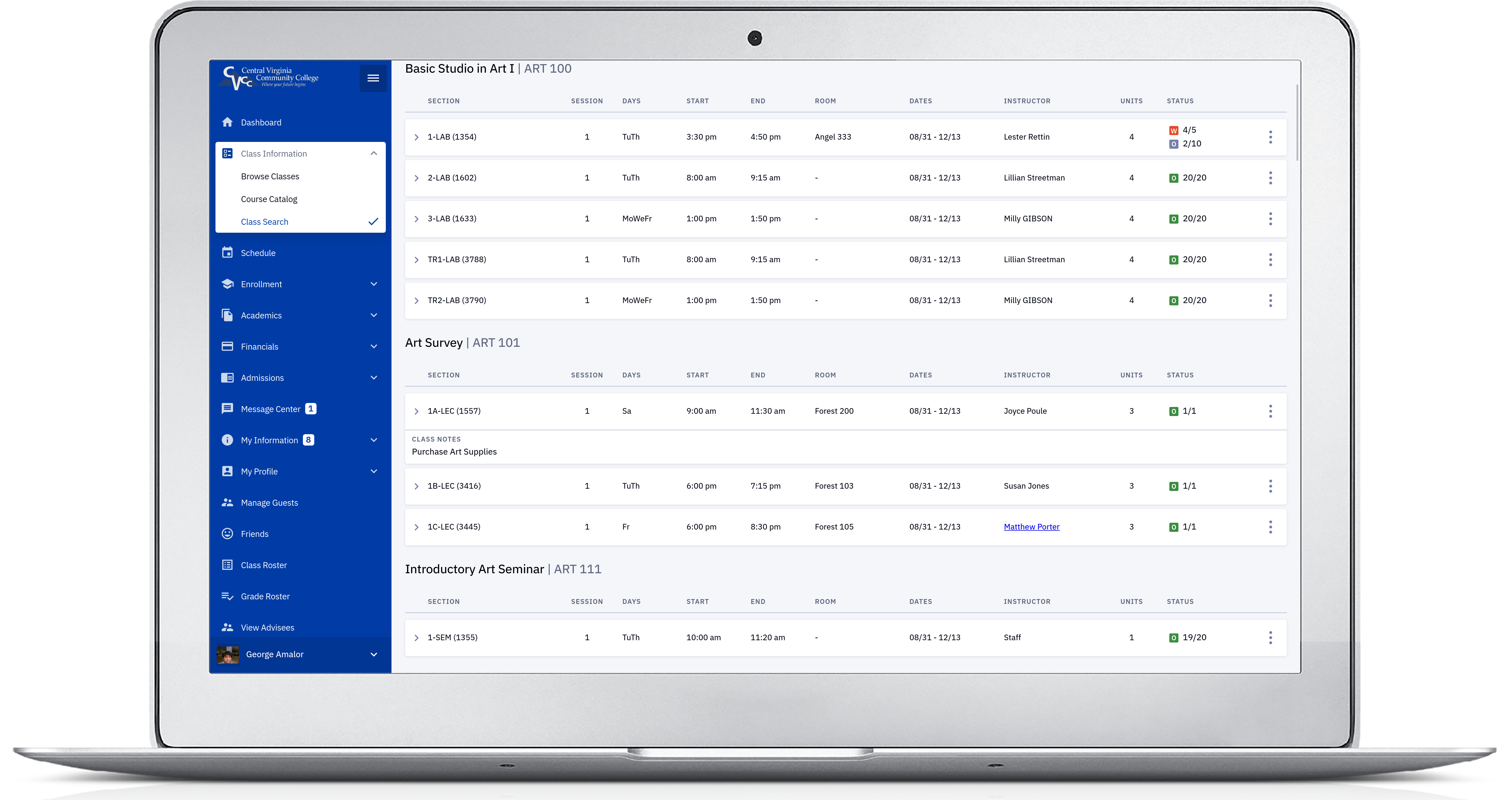
Task: Click the Enrollment graduation cap icon
Action: click(227, 284)
